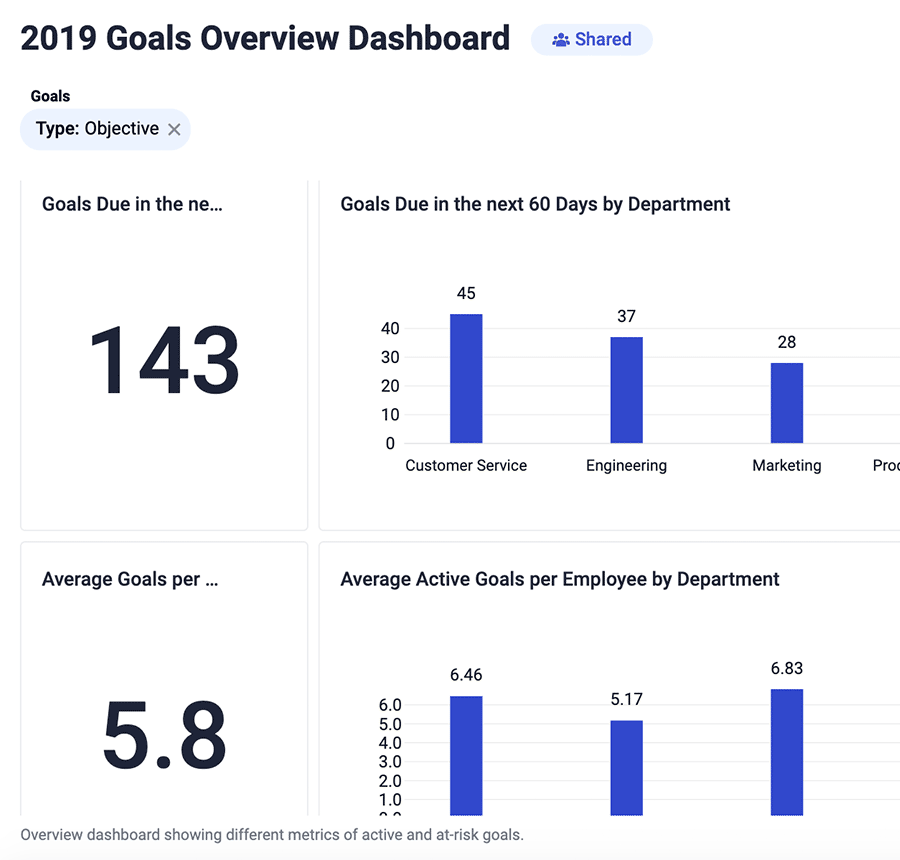
Task: Select the bar labeled 6.83
Action: click(787, 750)
